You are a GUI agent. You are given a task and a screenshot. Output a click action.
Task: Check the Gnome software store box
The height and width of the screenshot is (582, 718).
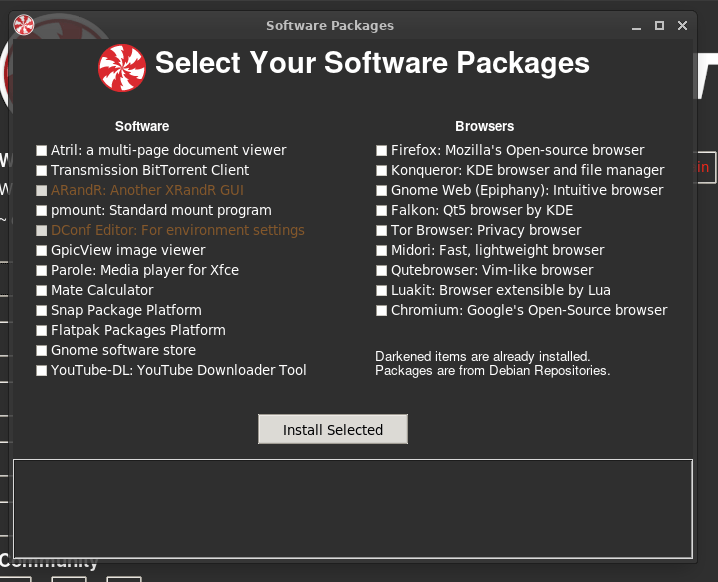[x=42, y=350]
